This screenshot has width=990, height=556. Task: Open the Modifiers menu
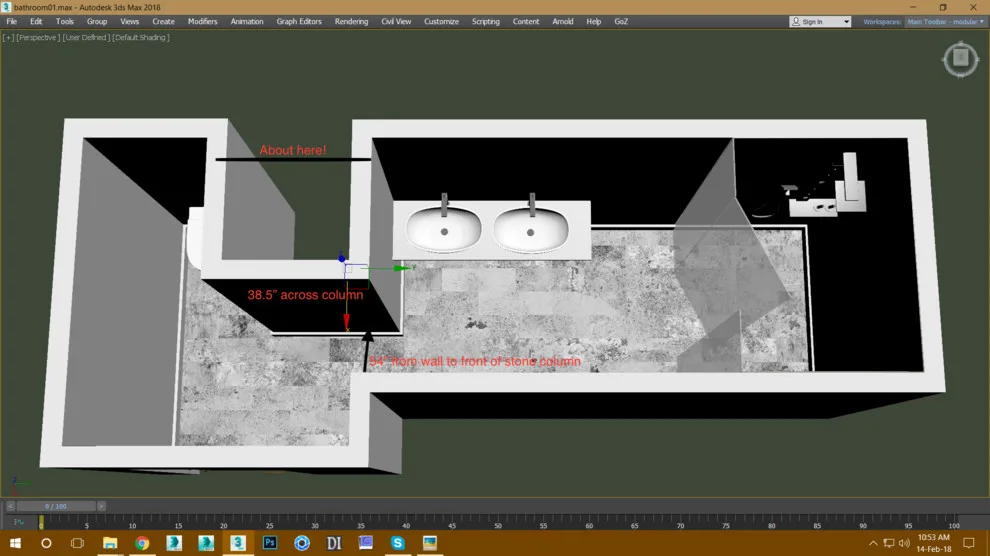click(x=202, y=21)
